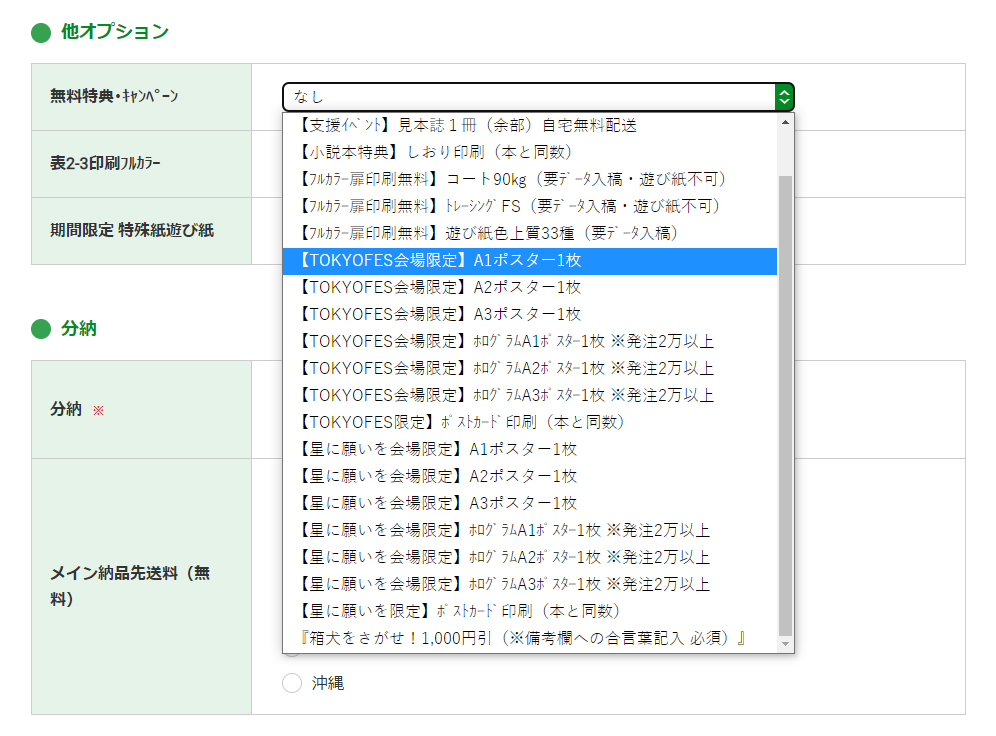Choose TOKYOFES ホログラムA1ポスター1枚 option
Viewport: 996px width, 736px height.
(x=530, y=342)
